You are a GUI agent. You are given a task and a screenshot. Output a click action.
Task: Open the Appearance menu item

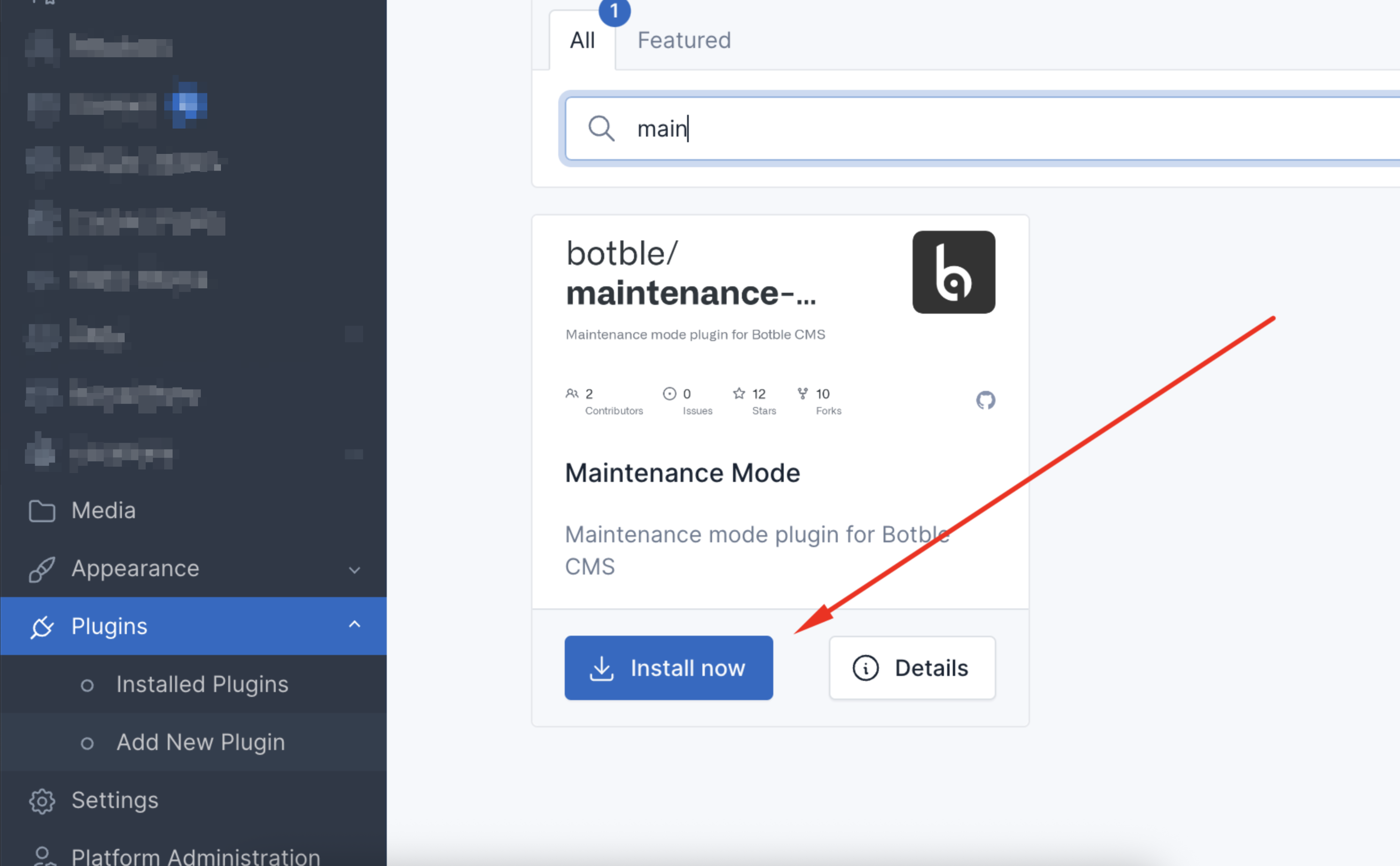pyautogui.click(x=193, y=569)
